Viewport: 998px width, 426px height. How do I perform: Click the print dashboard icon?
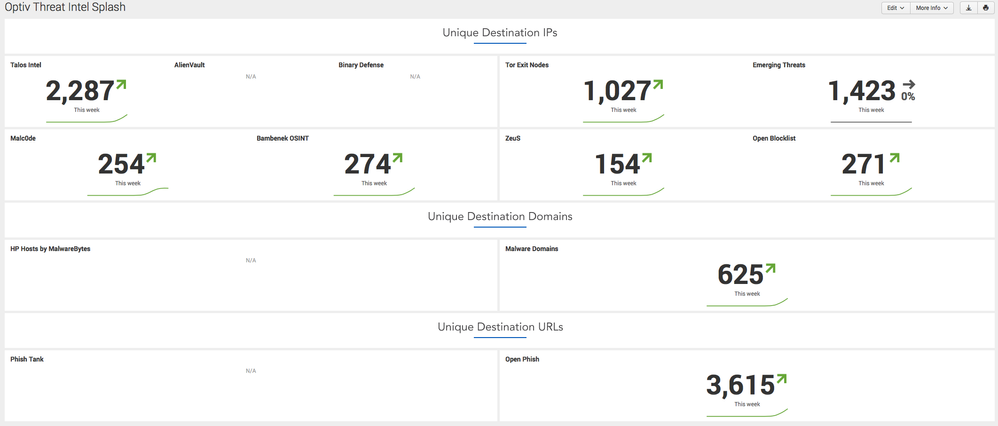985,8
